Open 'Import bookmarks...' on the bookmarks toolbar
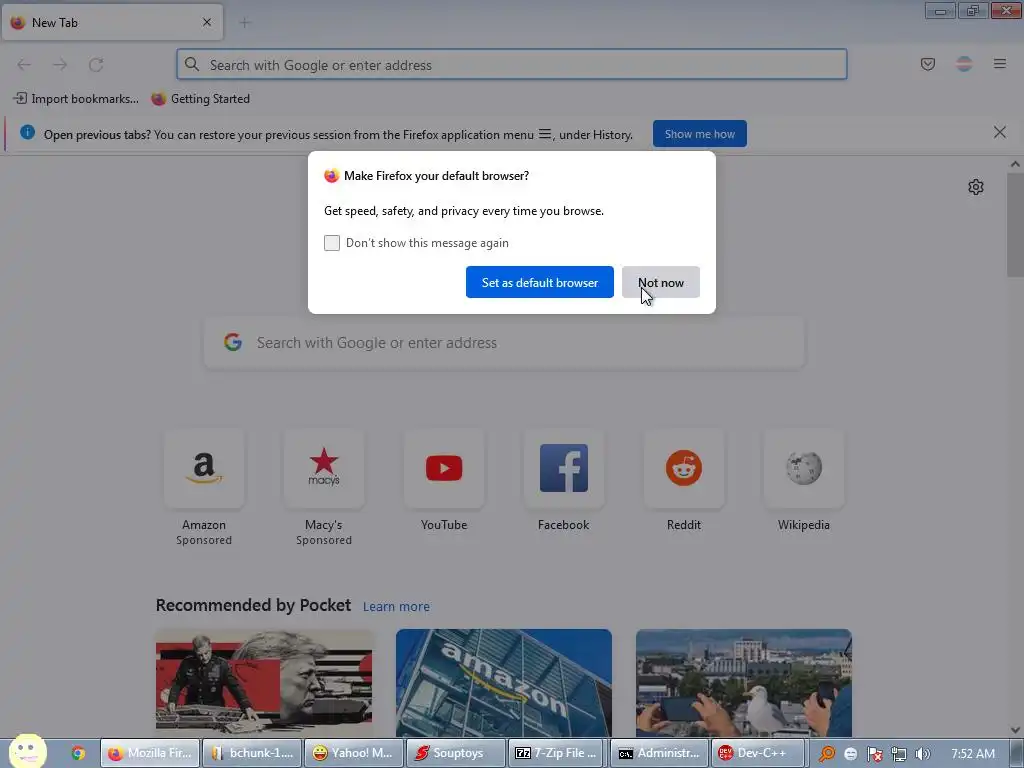The image size is (1024, 768). pyautogui.click(x=76, y=99)
